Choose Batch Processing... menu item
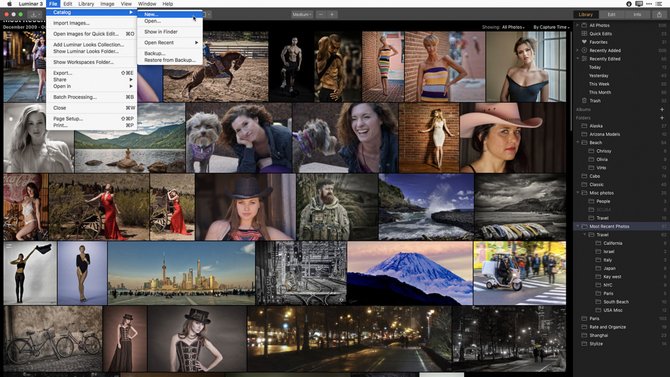The width and height of the screenshot is (670, 377). pos(91,97)
